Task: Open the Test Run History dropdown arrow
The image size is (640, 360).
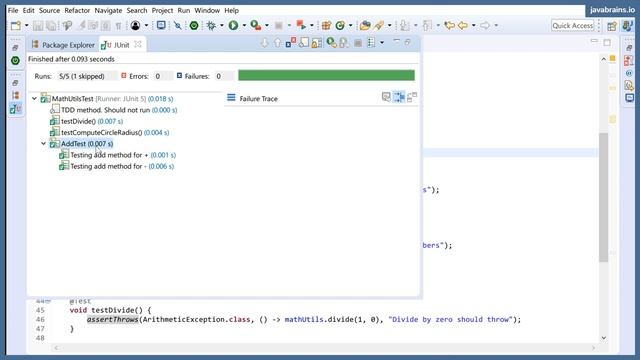Action: [382, 42]
